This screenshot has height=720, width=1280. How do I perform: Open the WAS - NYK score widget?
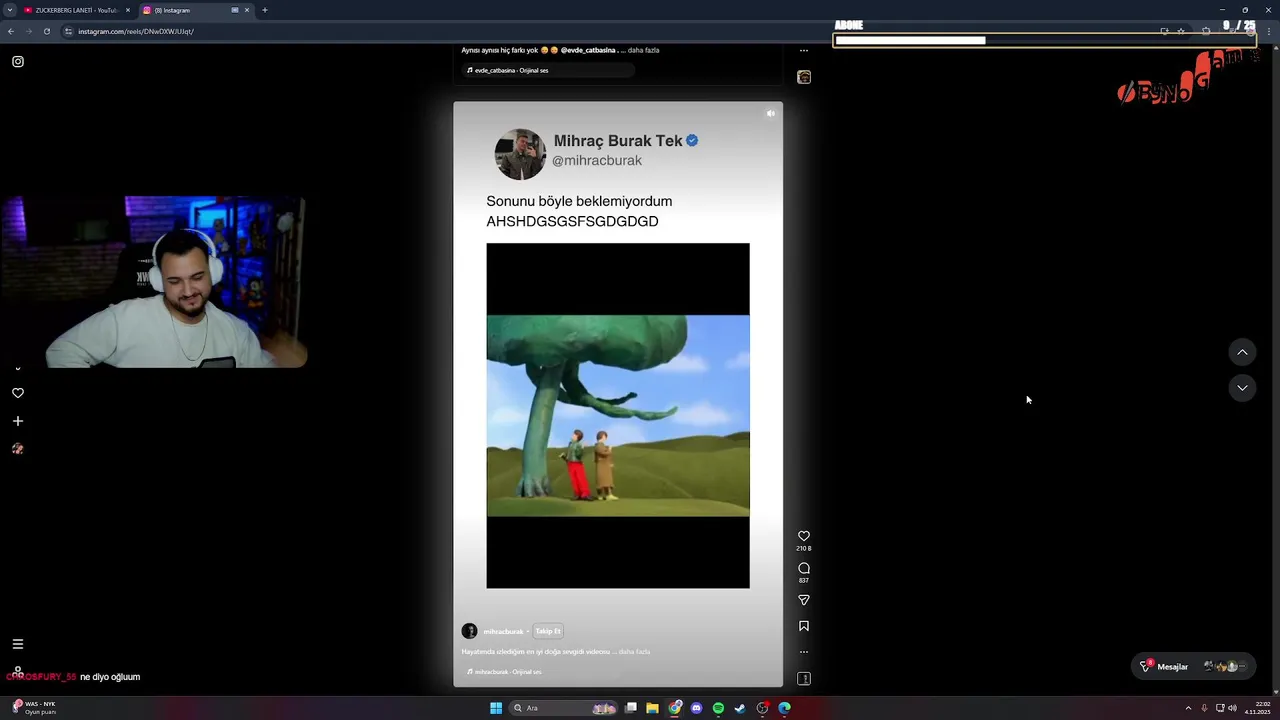pyautogui.click(x=34, y=708)
